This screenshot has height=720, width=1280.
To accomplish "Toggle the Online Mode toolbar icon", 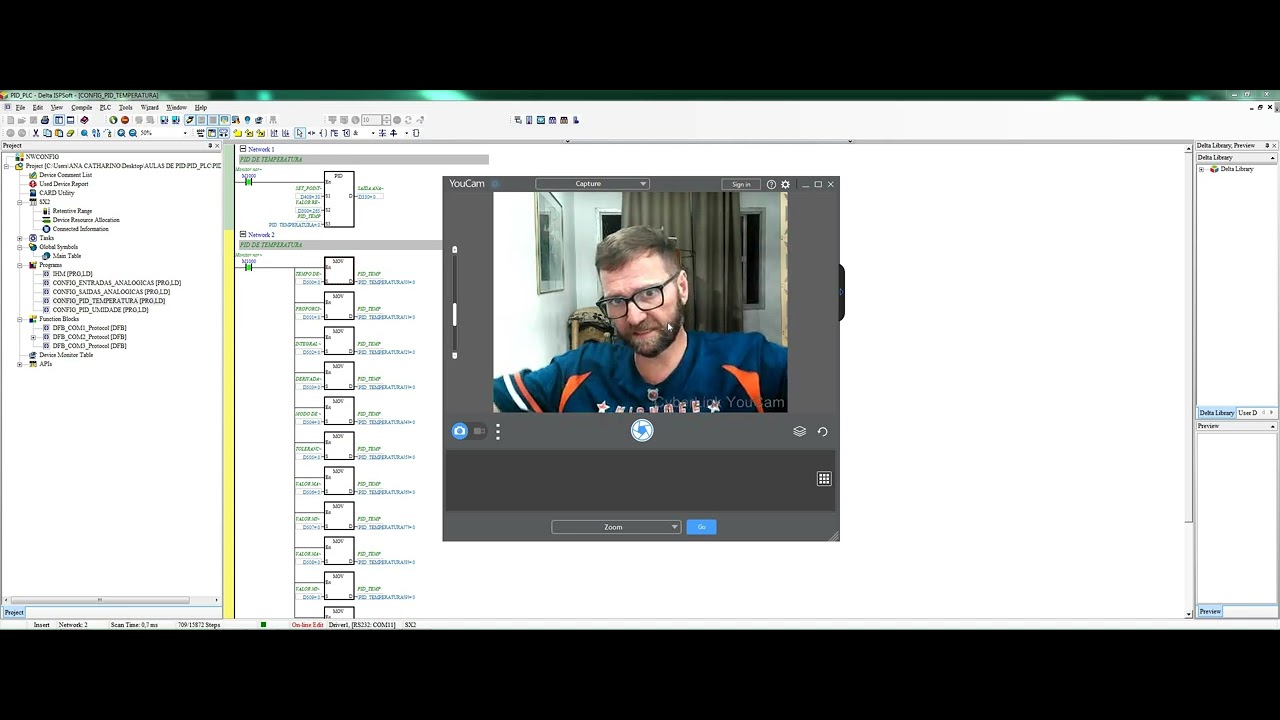I will (x=190, y=120).
